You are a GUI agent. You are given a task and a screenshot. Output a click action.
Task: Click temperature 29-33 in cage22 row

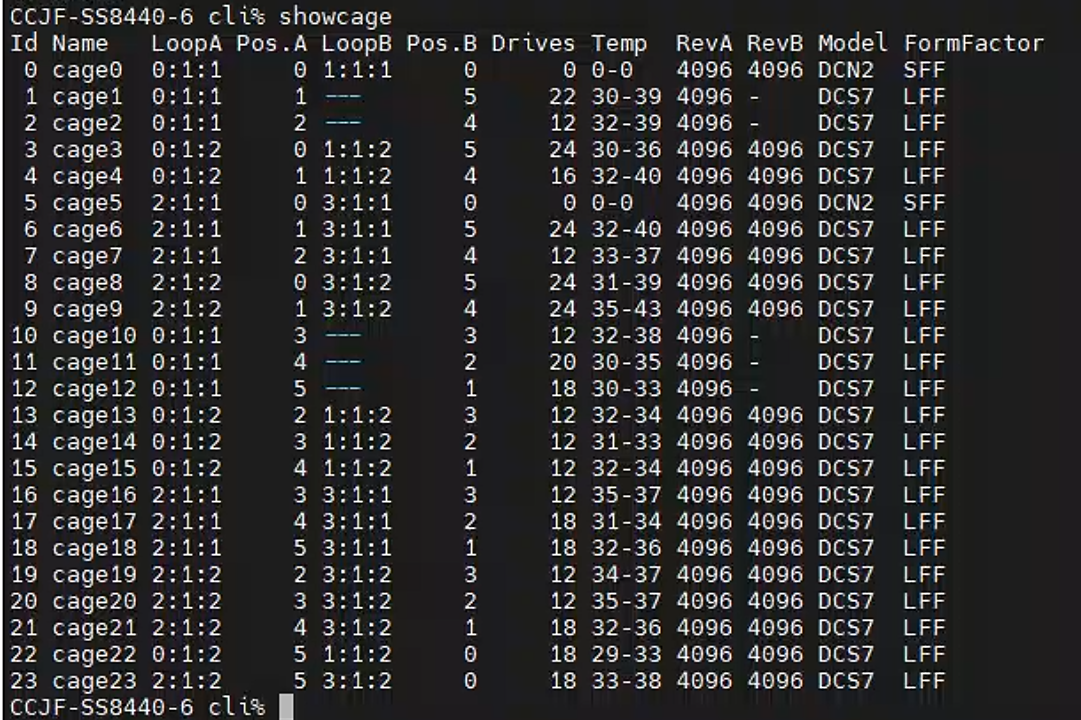(626, 654)
